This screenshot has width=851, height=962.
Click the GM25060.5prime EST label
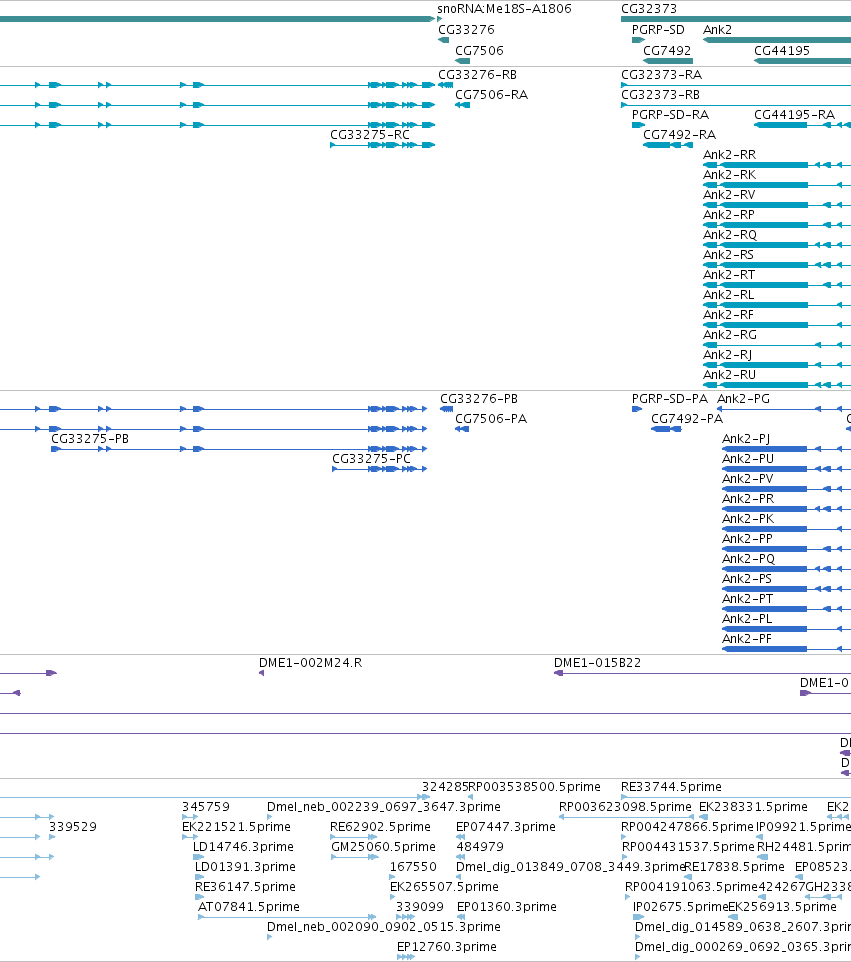(383, 847)
